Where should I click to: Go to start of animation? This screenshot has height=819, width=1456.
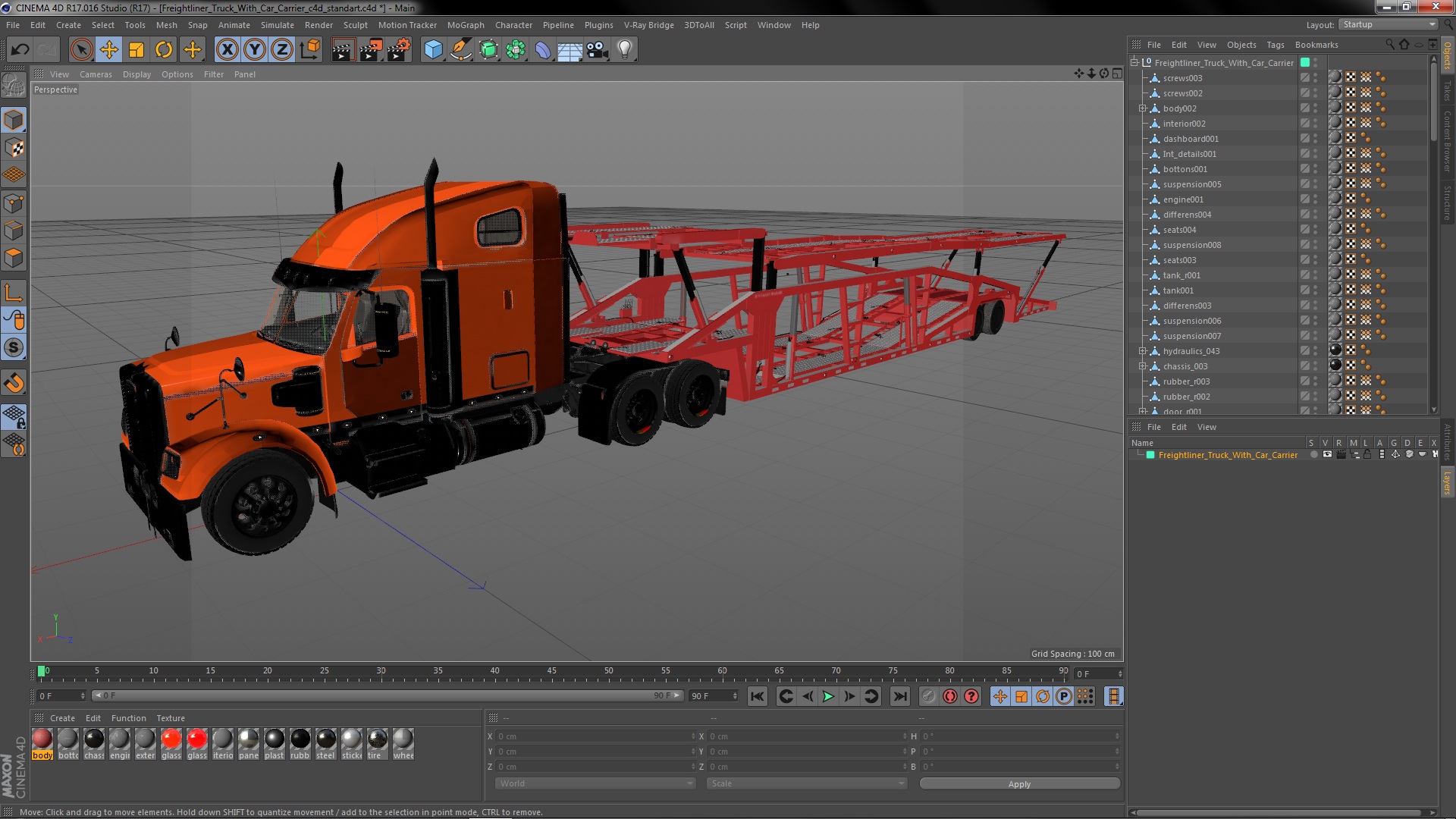[x=758, y=696]
